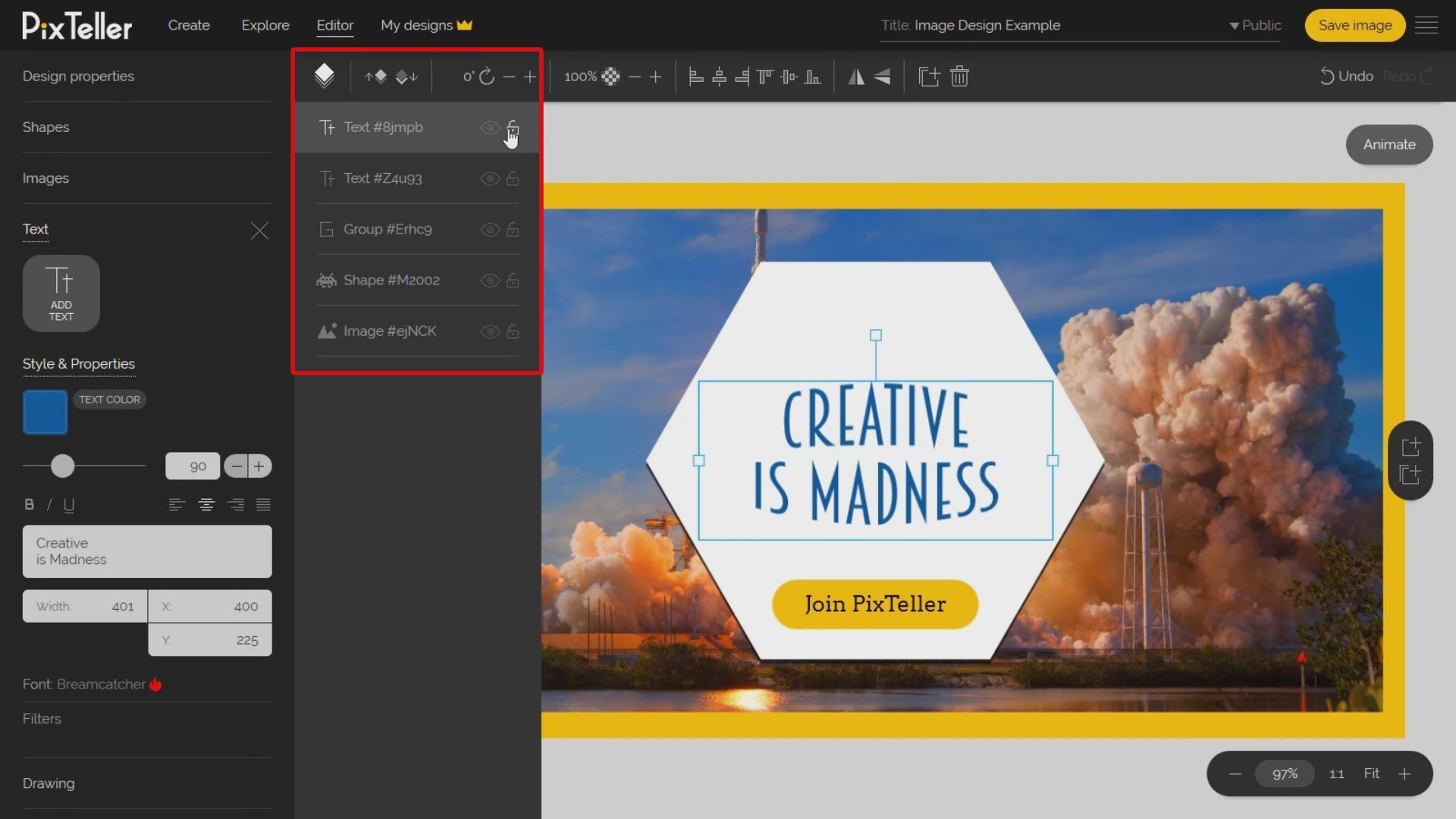The width and height of the screenshot is (1456, 819).
Task: Expand the Shapes section
Action: tap(46, 127)
